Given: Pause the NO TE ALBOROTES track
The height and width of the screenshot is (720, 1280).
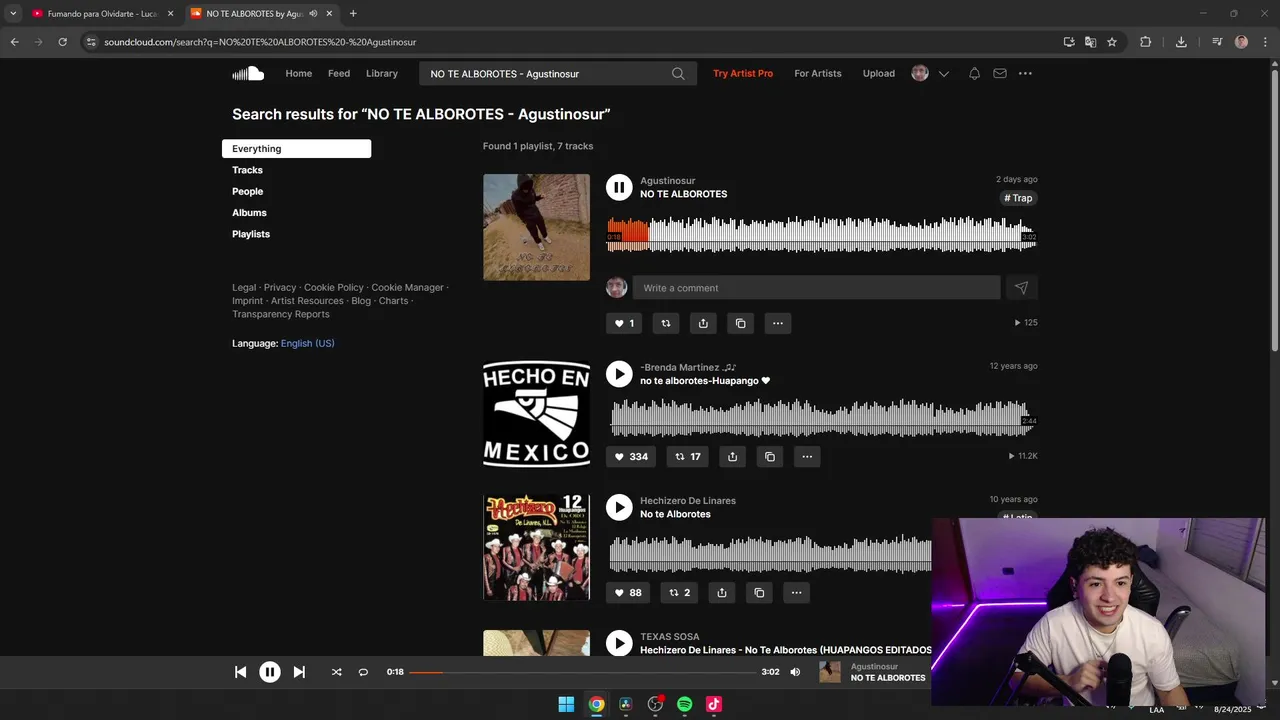Looking at the screenshot, I should (x=619, y=187).
